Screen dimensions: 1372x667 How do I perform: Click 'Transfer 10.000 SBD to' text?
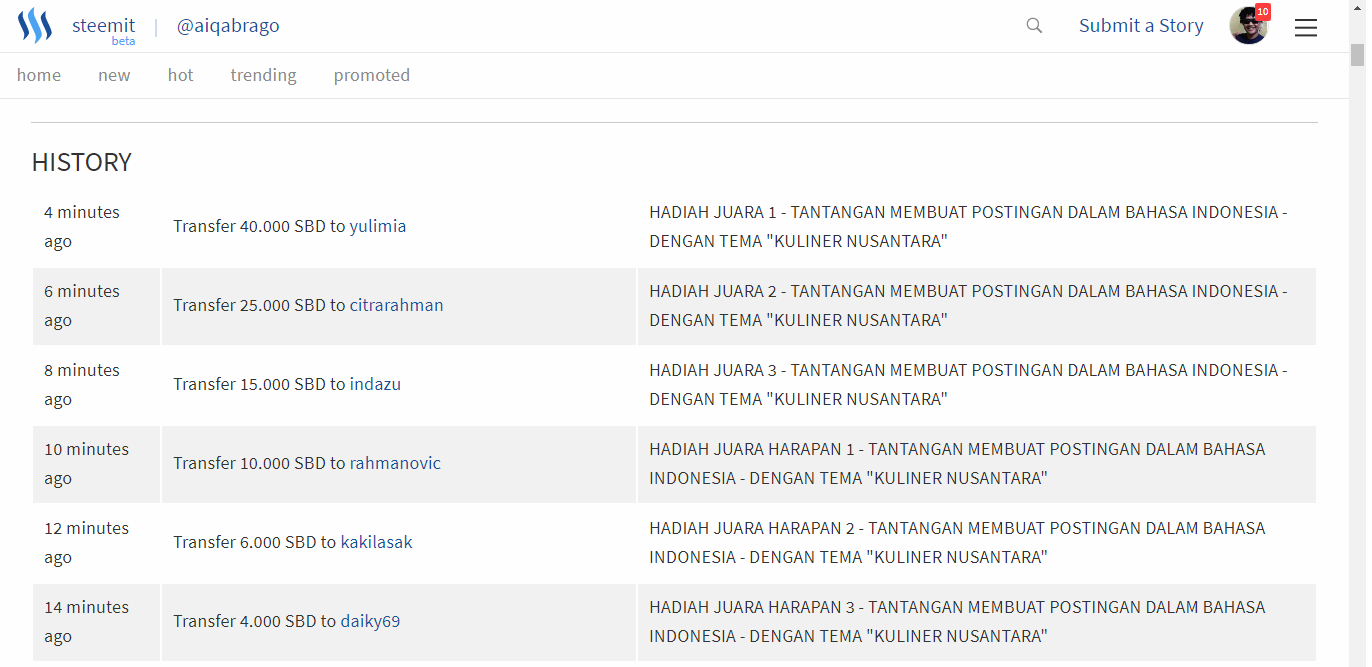(259, 463)
